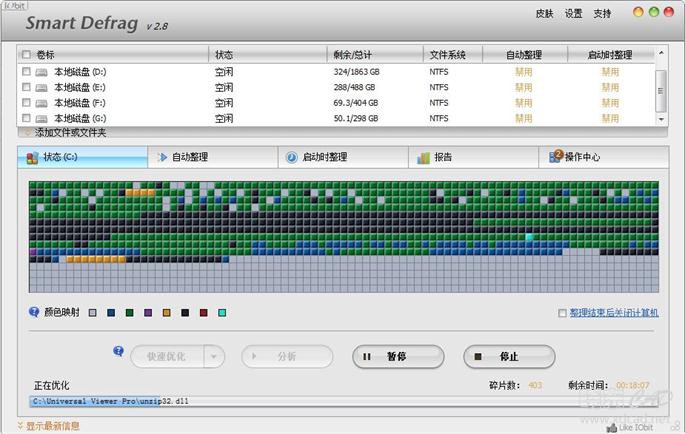
Task: Check the 本地磁盘 (E:) checkbox
Action: point(26,87)
